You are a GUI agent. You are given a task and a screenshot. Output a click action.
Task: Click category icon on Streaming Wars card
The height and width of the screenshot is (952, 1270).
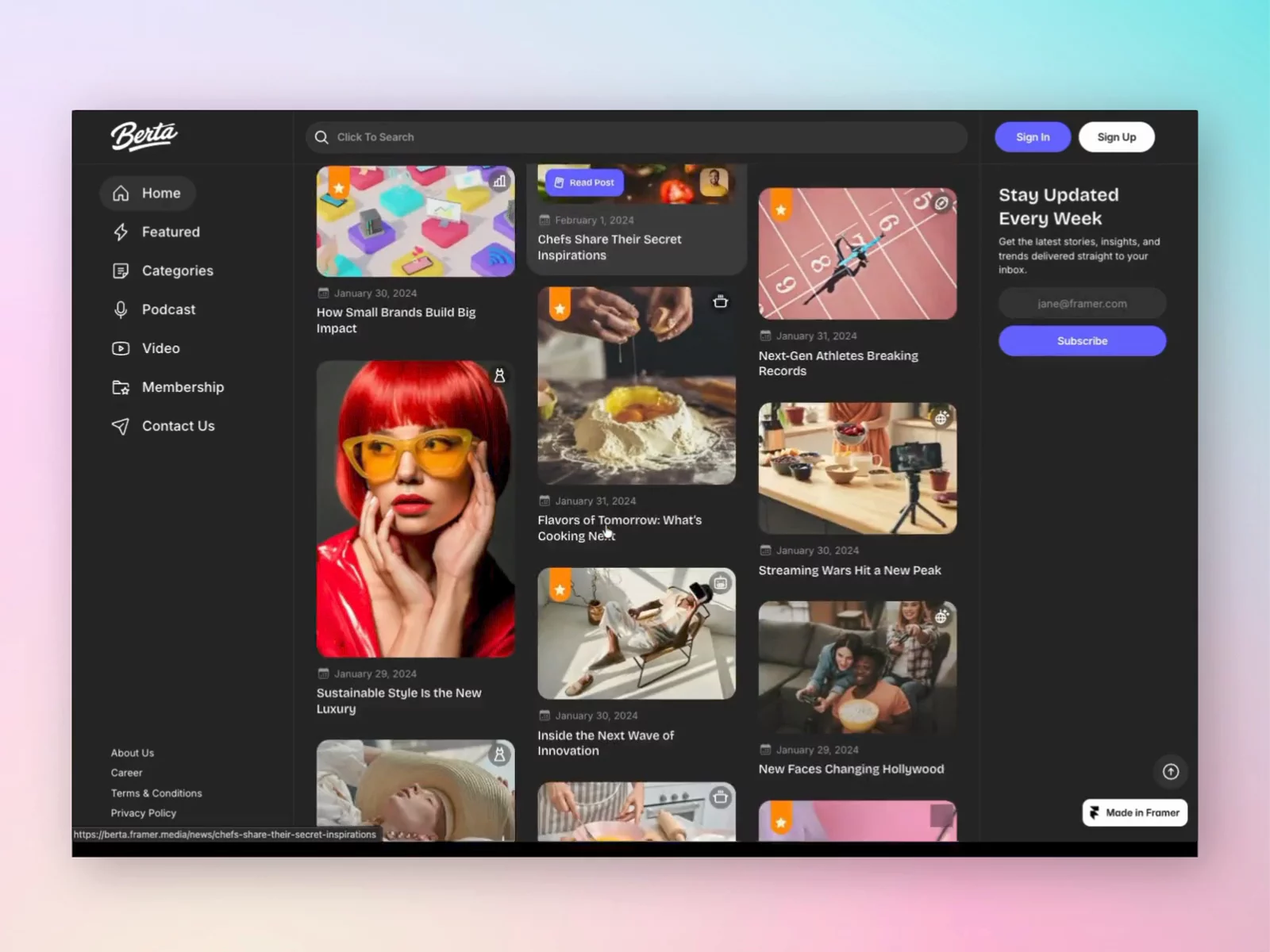click(x=941, y=418)
